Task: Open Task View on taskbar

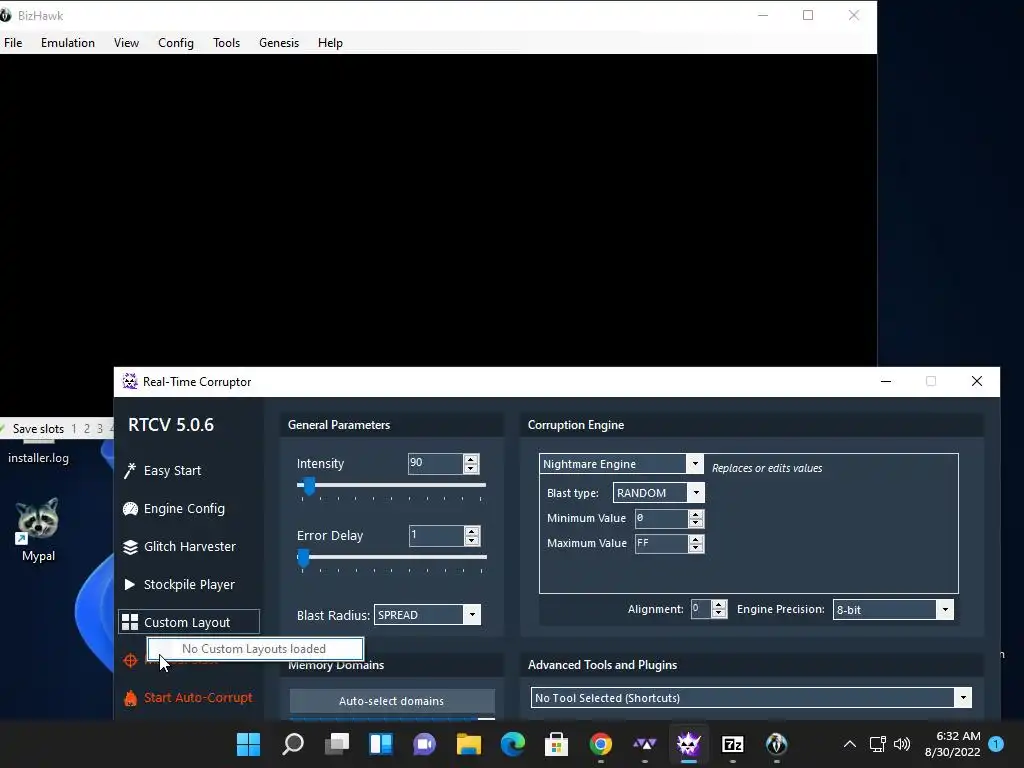Action: coord(337,744)
